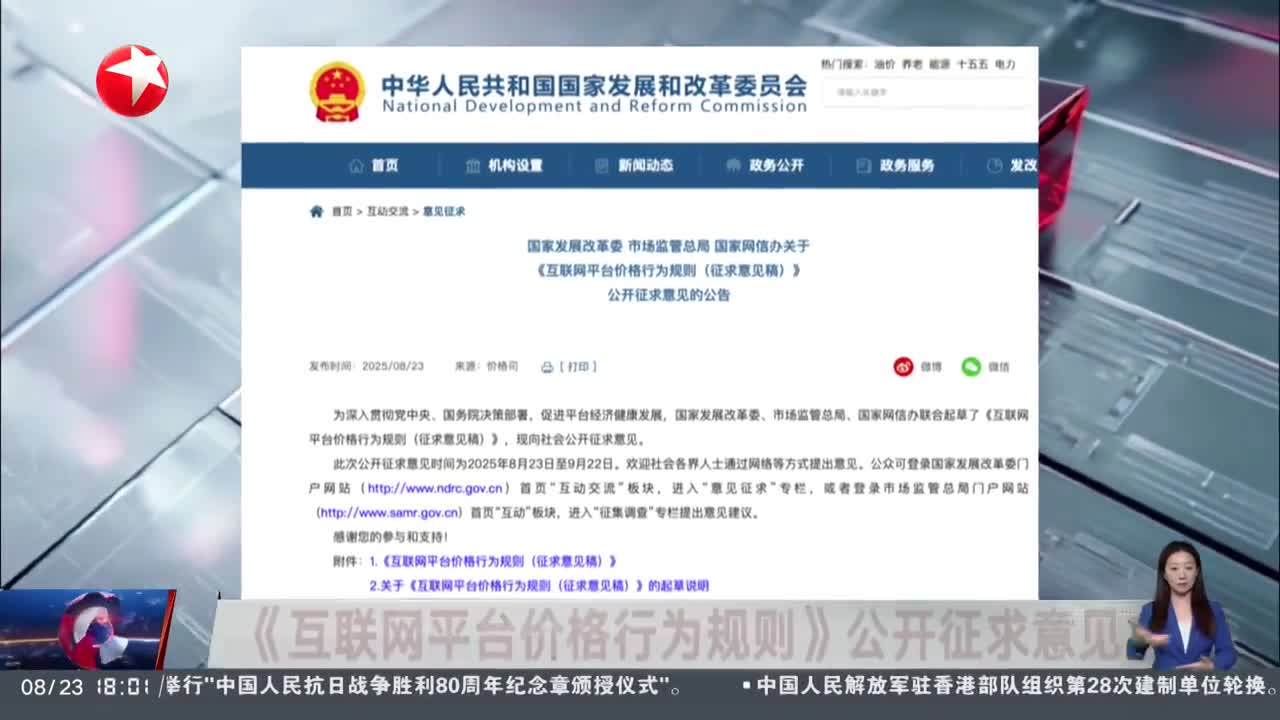Click hot search term 十五五
Screen dimensions: 1280x720
[x=972, y=64]
